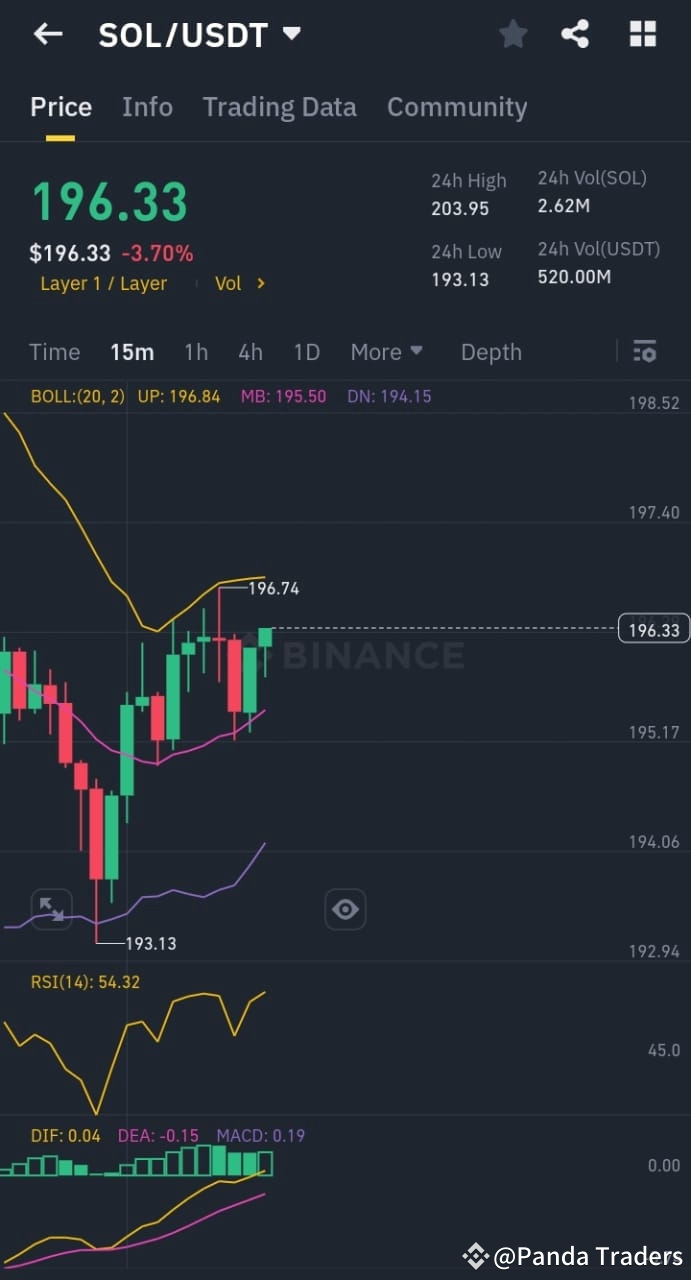Tap the 4h timeframe option
Viewport: 691px width, 1280px height.
(250, 351)
